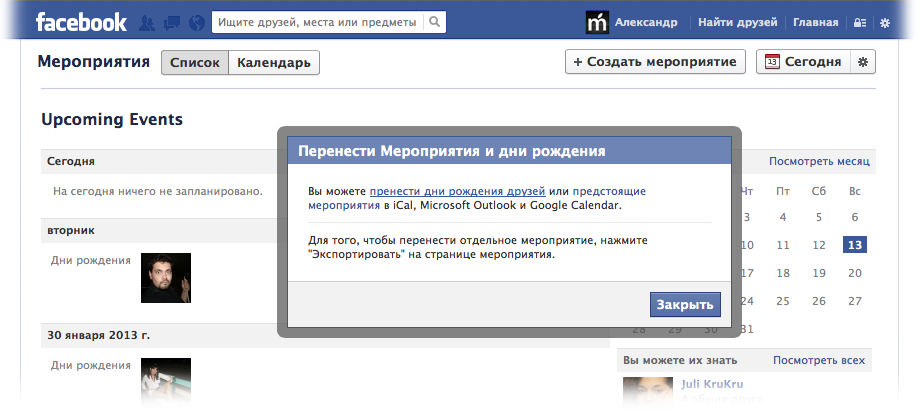Screen dimensions: 920x411
Task: Open the messages icon in header
Action: pyautogui.click(x=172, y=23)
